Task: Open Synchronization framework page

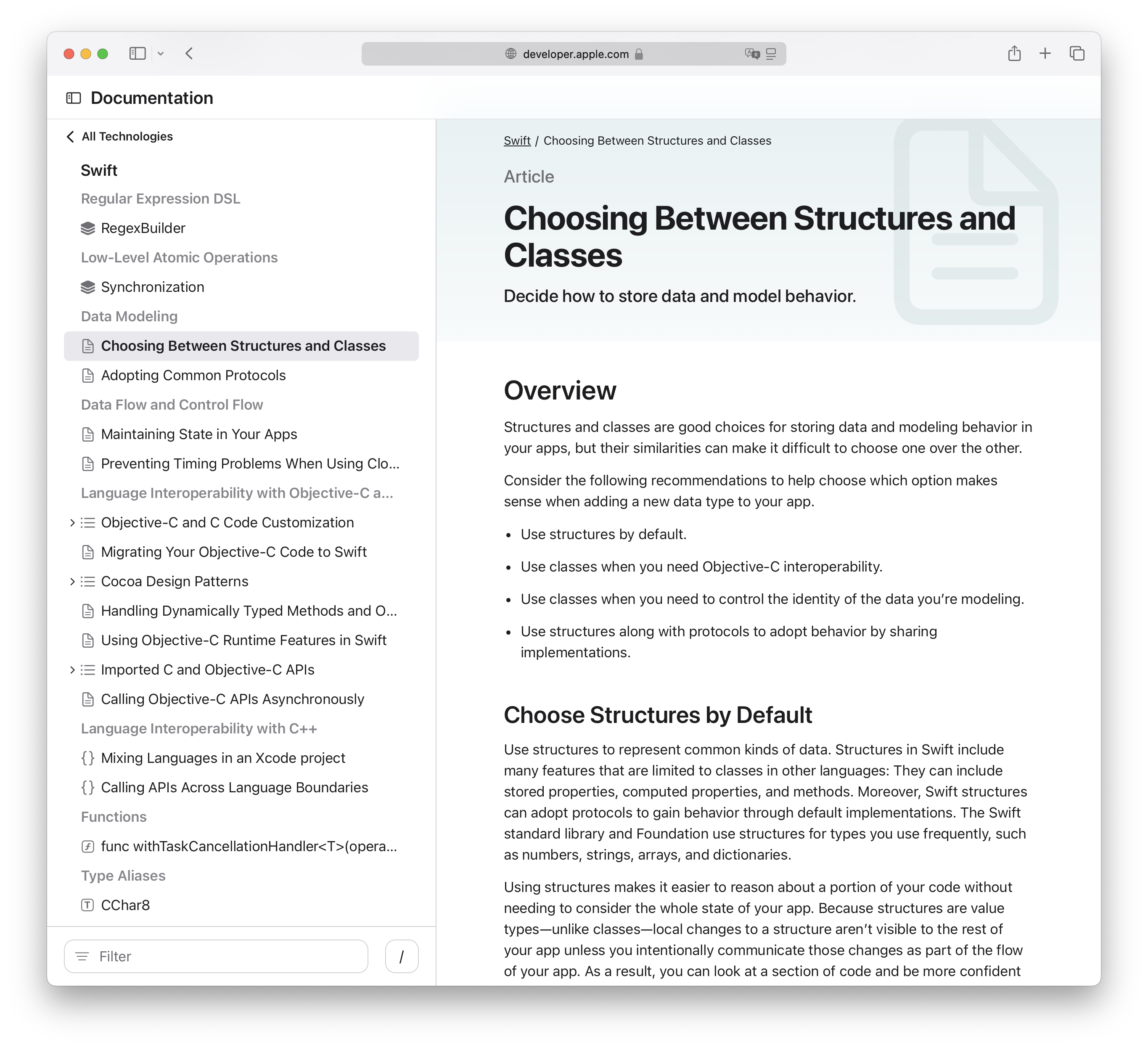Action: (x=153, y=287)
